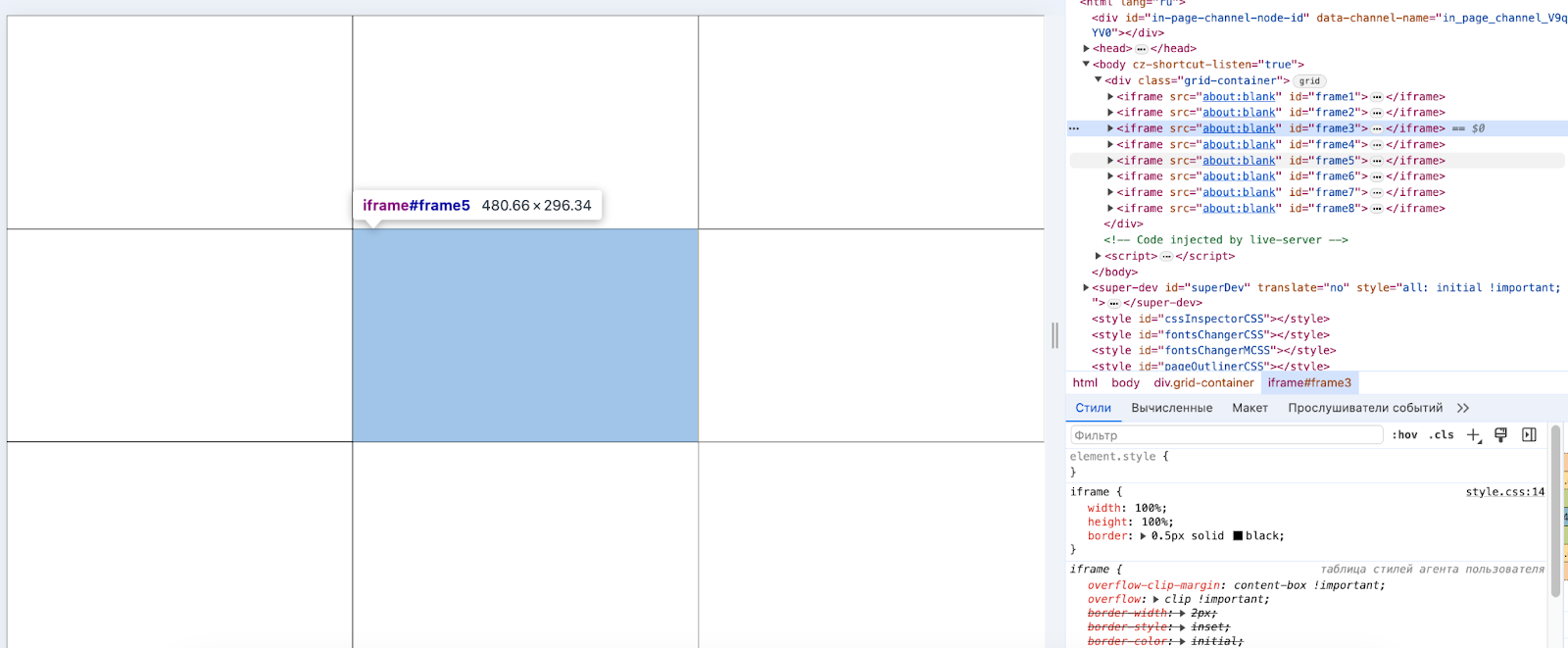The width and height of the screenshot is (1568, 648).
Task: Toggle the .cls element classes panel
Action: (1442, 435)
